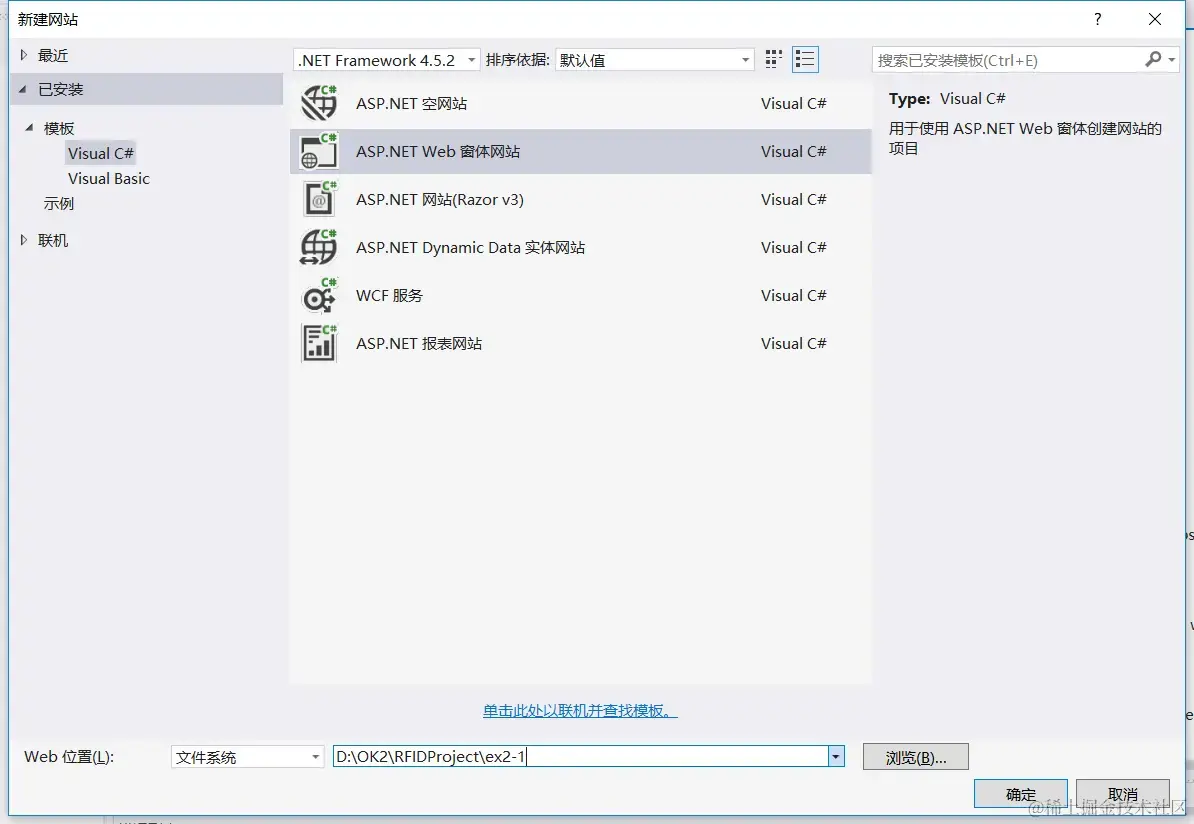Click the WCF 服务 gear icon
Viewport: 1194px width, 824px height.
pyautogui.click(x=319, y=295)
